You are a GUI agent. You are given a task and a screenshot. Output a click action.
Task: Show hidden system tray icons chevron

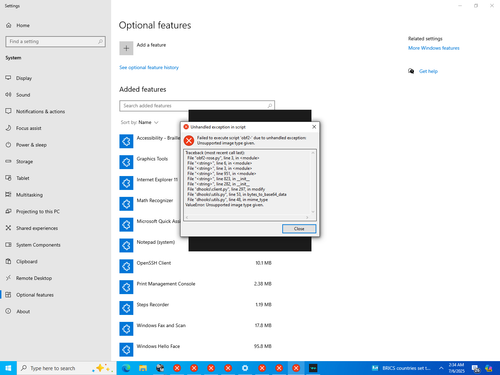point(441,368)
